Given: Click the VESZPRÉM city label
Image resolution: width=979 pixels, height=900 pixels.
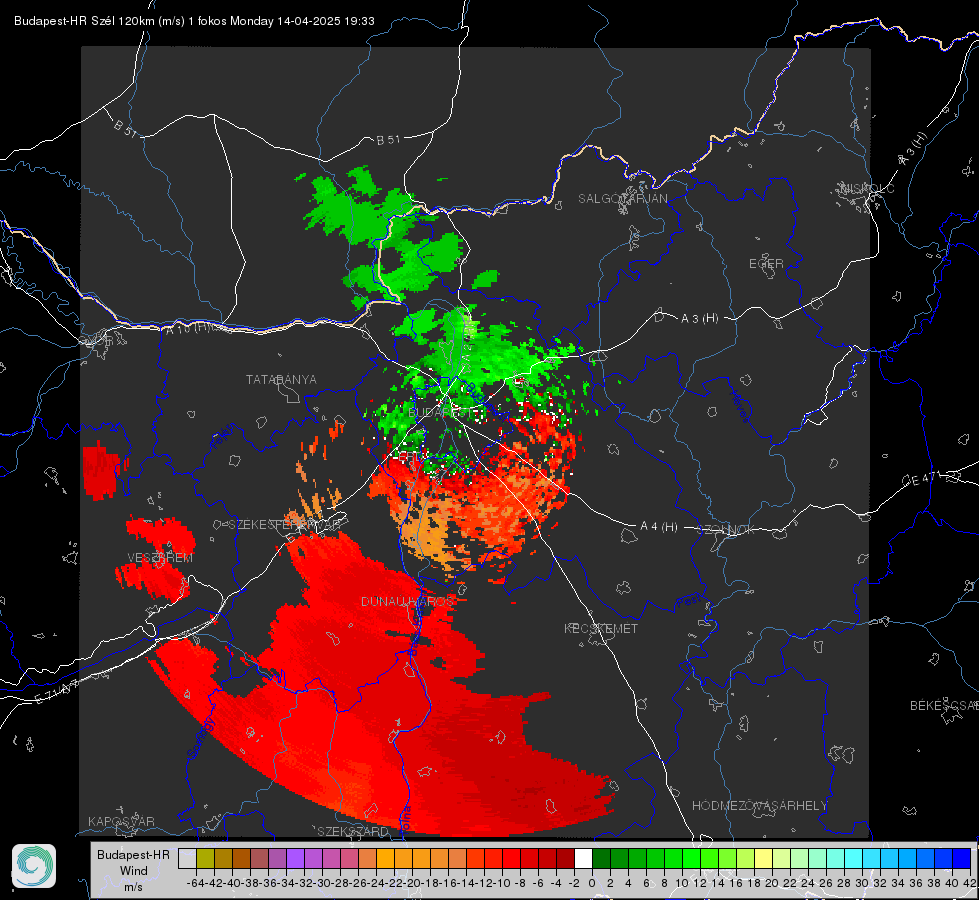Looking at the screenshot, I should (160, 558).
